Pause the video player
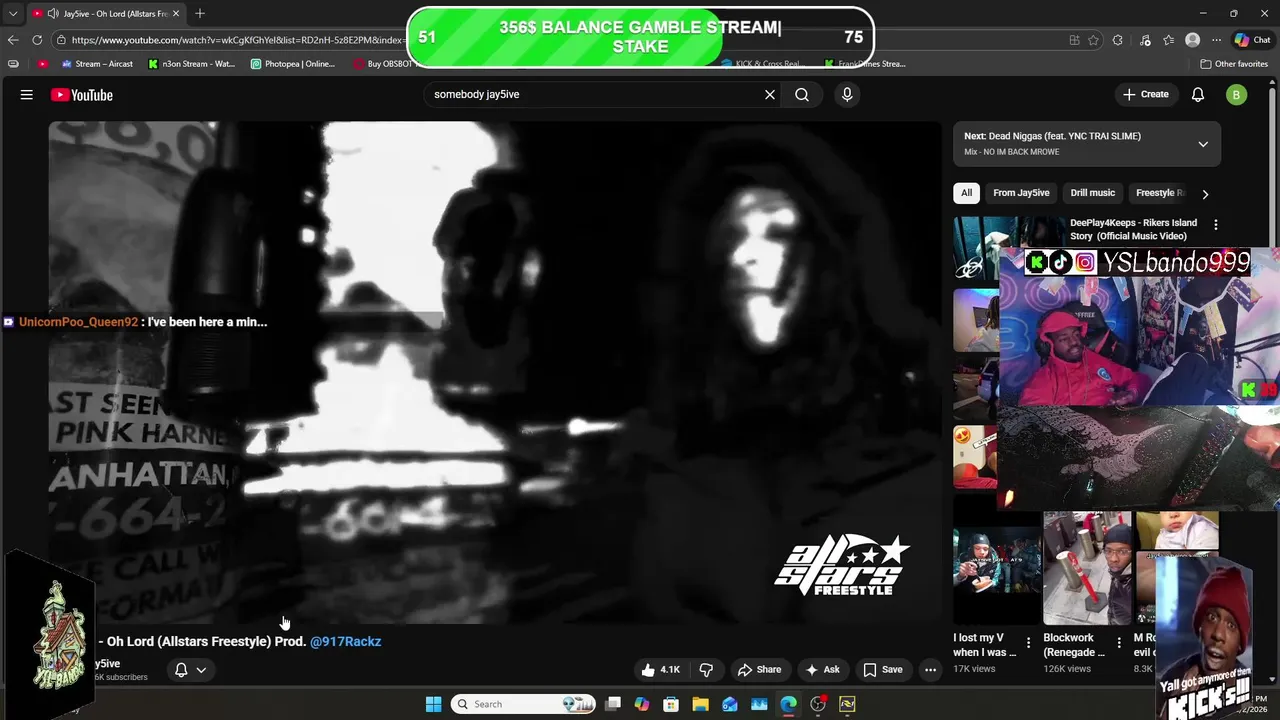The width and height of the screenshot is (1280, 720). [495, 372]
